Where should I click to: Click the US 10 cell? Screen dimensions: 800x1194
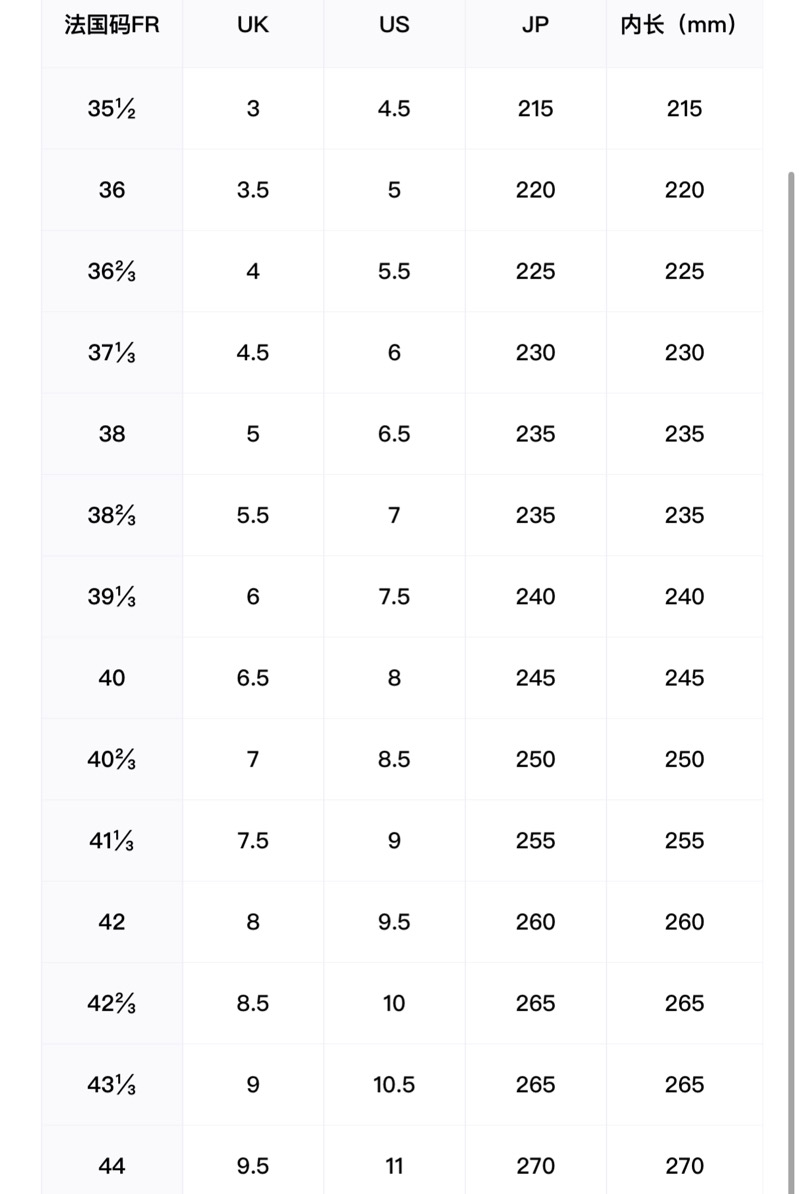tap(394, 1003)
